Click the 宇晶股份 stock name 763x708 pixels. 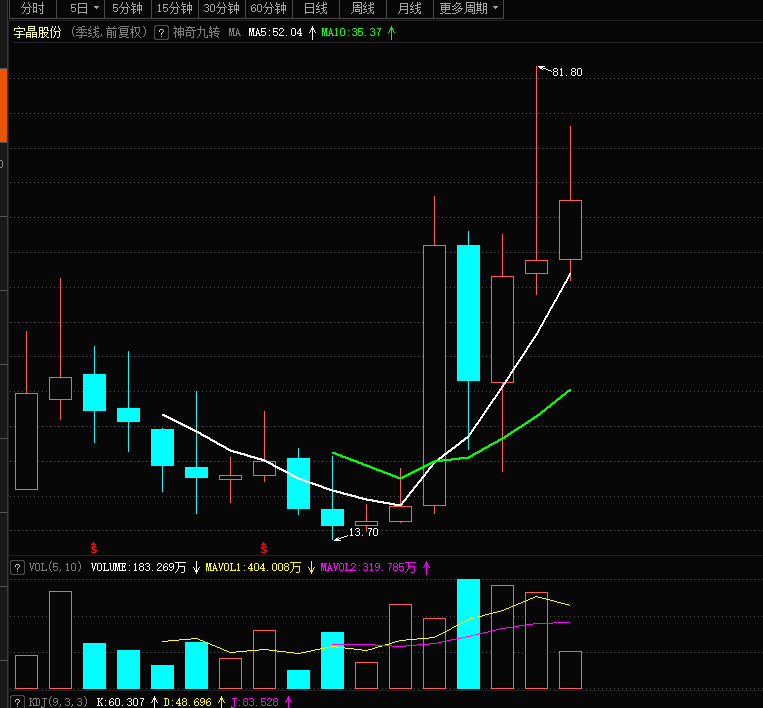(x=37, y=32)
